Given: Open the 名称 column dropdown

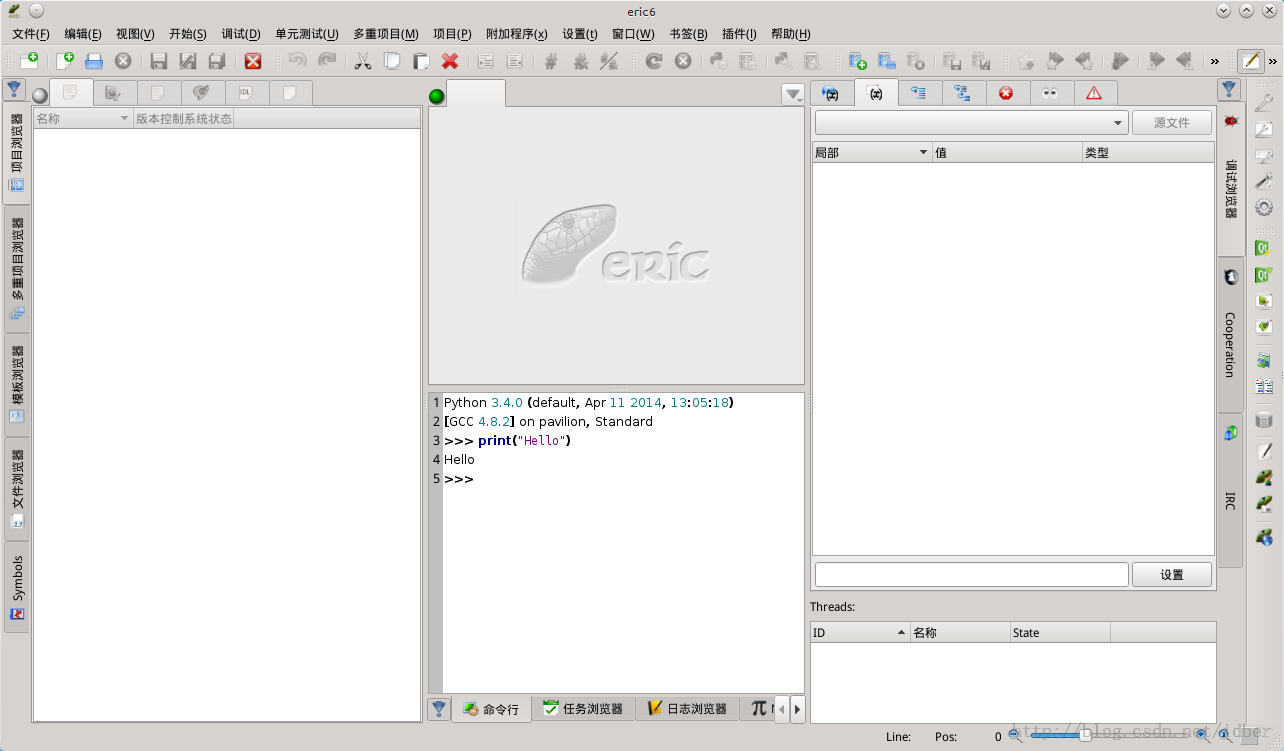Looking at the screenshot, I should point(122,117).
